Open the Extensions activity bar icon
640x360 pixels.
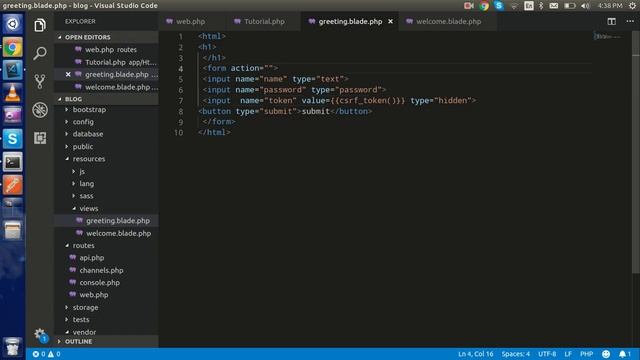[40, 138]
